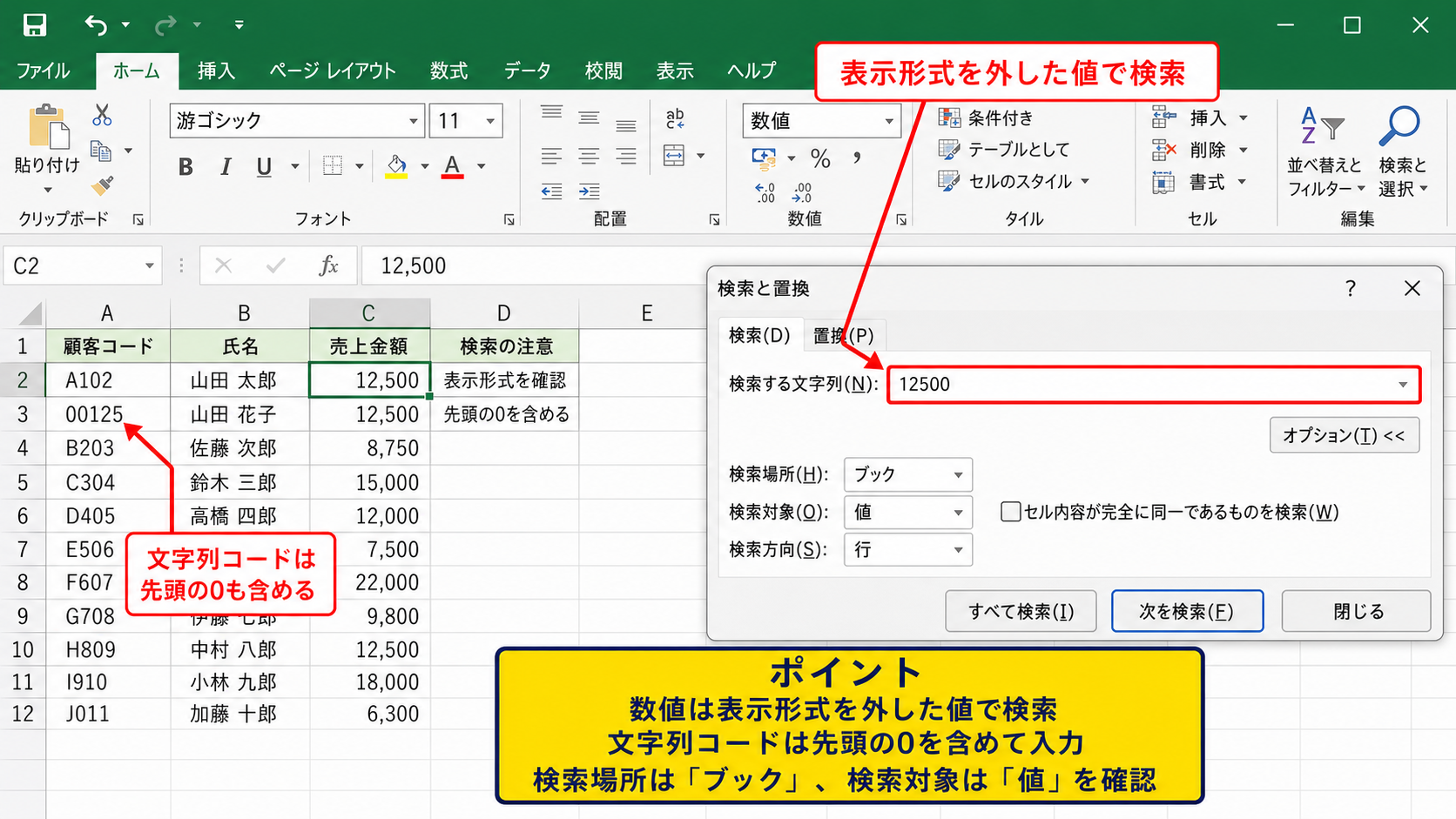Toggle center horizontal alignment
1456x819 pixels.
coord(589,157)
